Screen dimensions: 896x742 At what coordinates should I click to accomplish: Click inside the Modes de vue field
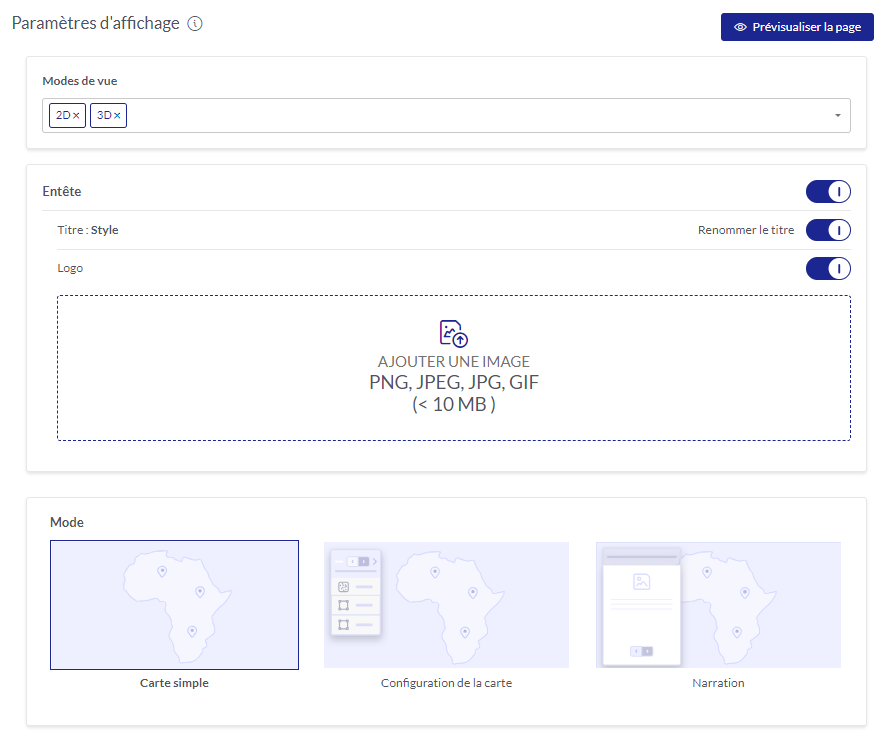click(446, 115)
